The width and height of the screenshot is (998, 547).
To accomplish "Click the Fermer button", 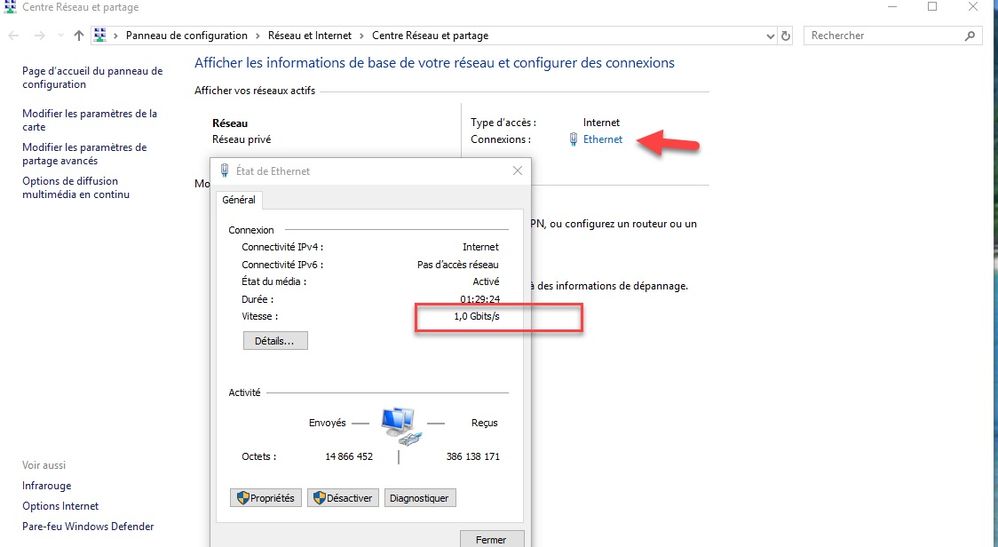I will pyautogui.click(x=491, y=540).
